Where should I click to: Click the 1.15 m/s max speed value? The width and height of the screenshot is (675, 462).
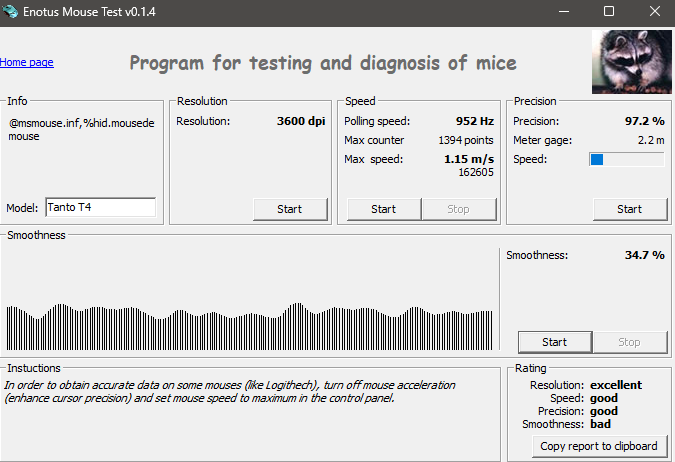pos(469,159)
